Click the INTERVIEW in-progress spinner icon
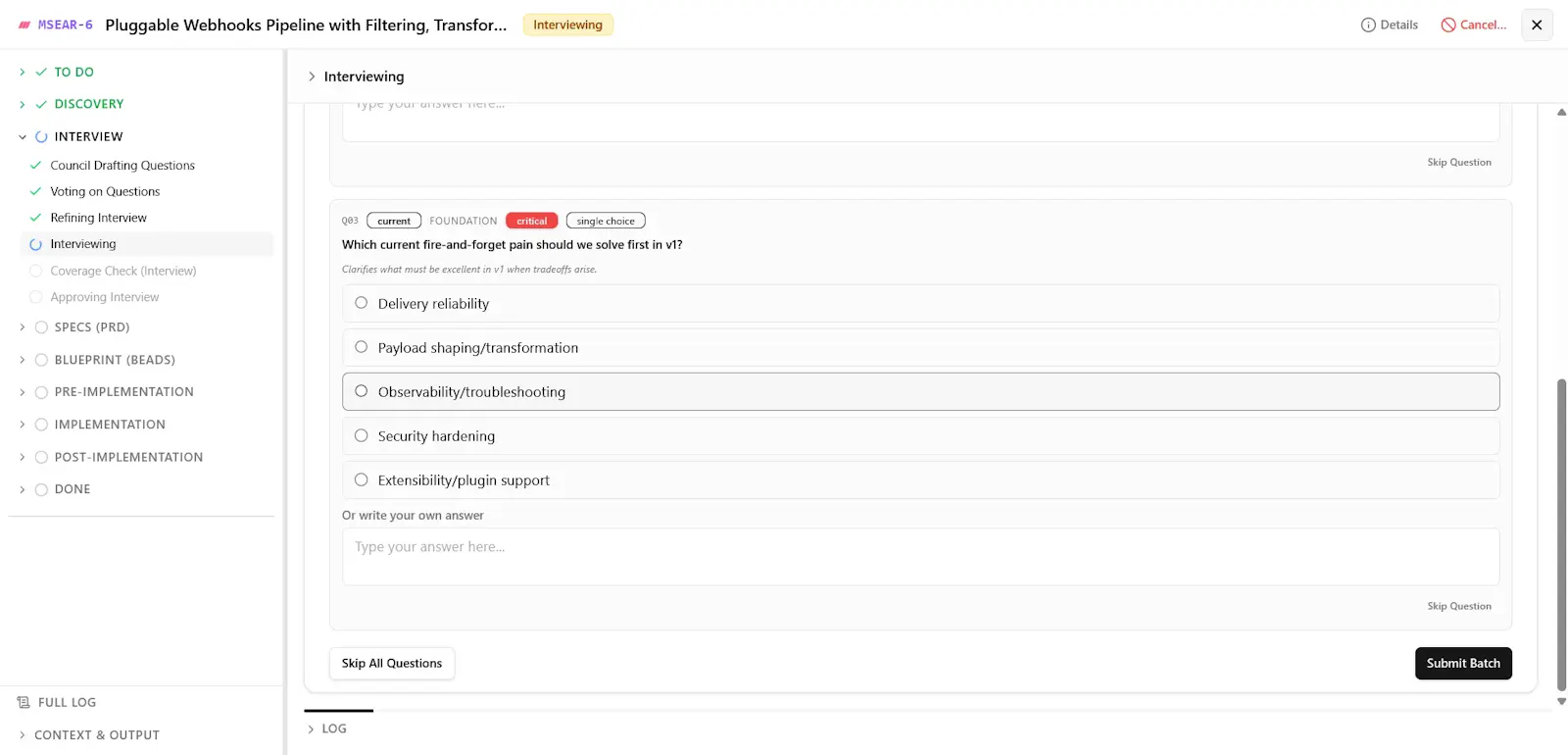The width and height of the screenshot is (1568, 755). tap(41, 137)
